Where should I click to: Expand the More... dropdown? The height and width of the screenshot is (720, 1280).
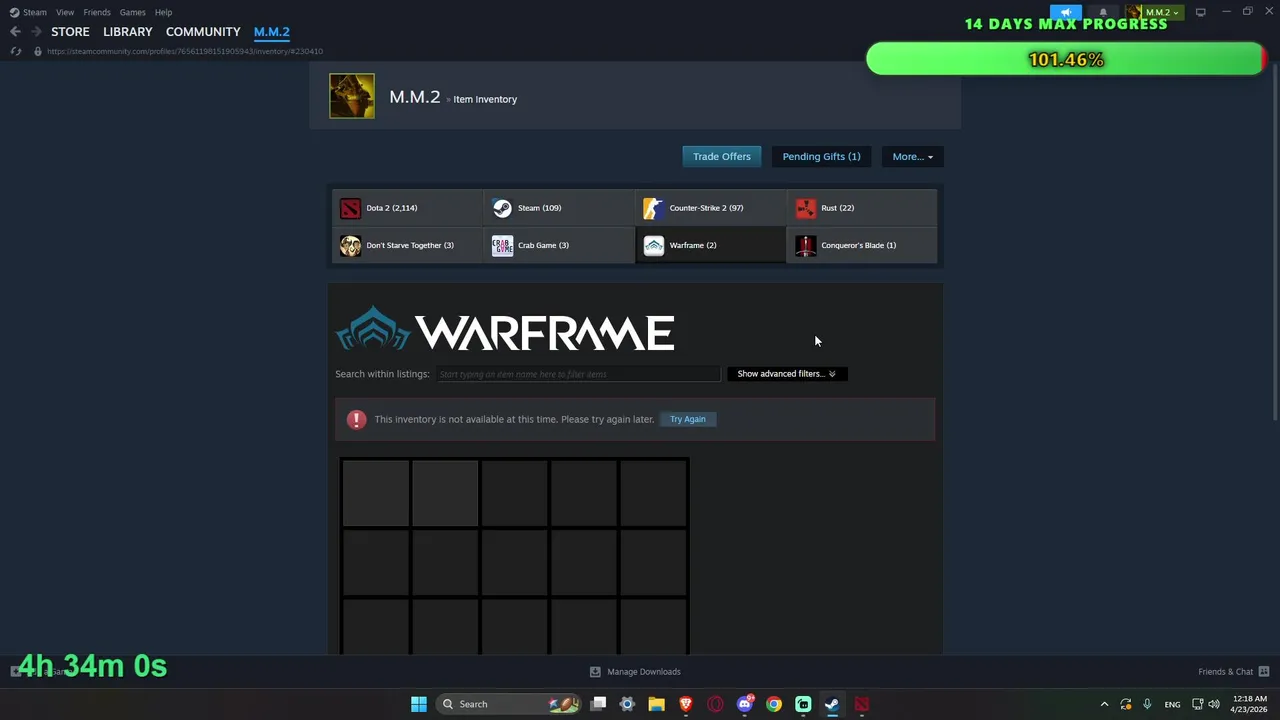912,156
